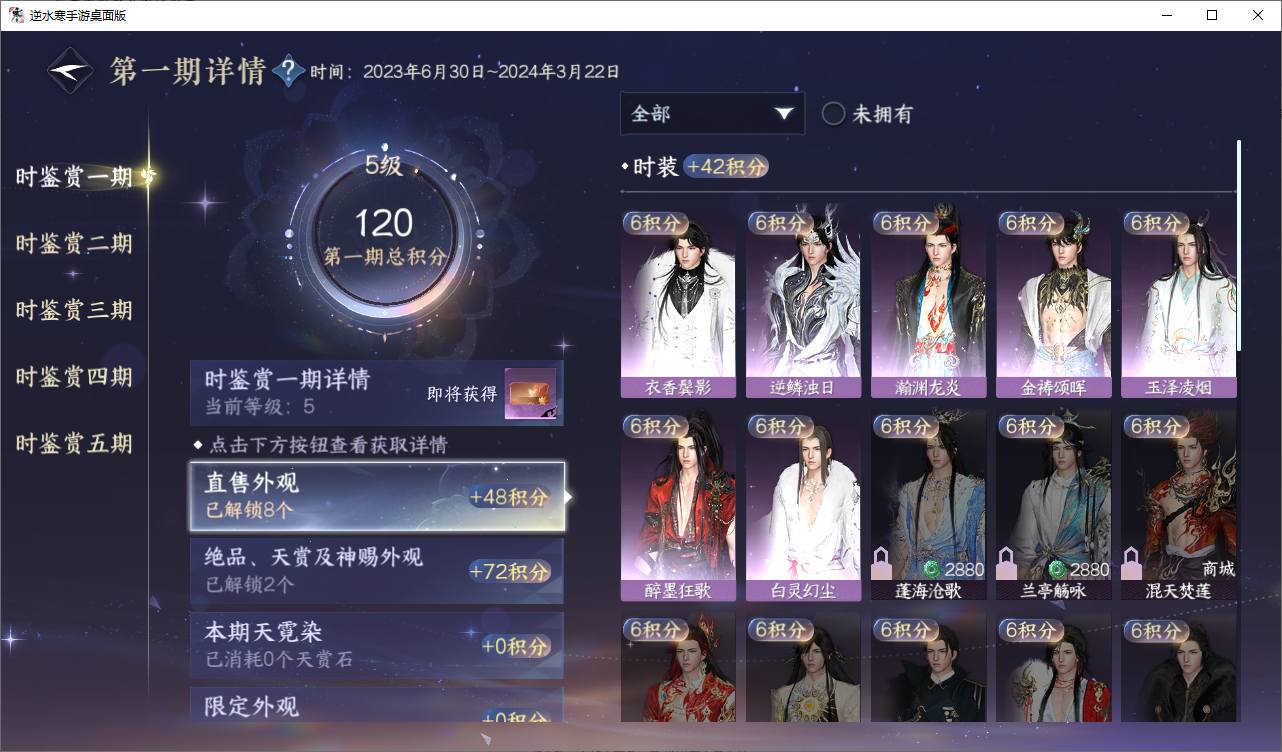Click the lock icon on 兰亭觞咏
Viewport: 1282px width, 752px height.
pos(1007,561)
